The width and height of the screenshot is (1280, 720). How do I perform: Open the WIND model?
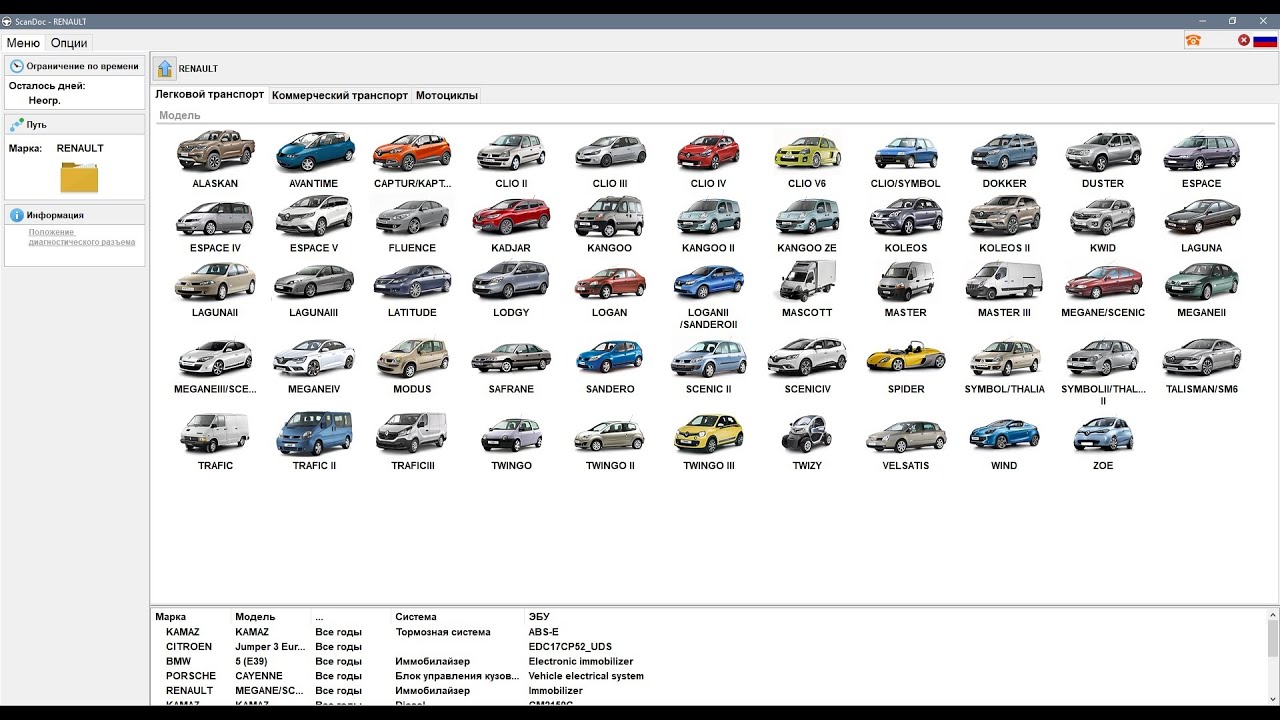(1004, 433)
